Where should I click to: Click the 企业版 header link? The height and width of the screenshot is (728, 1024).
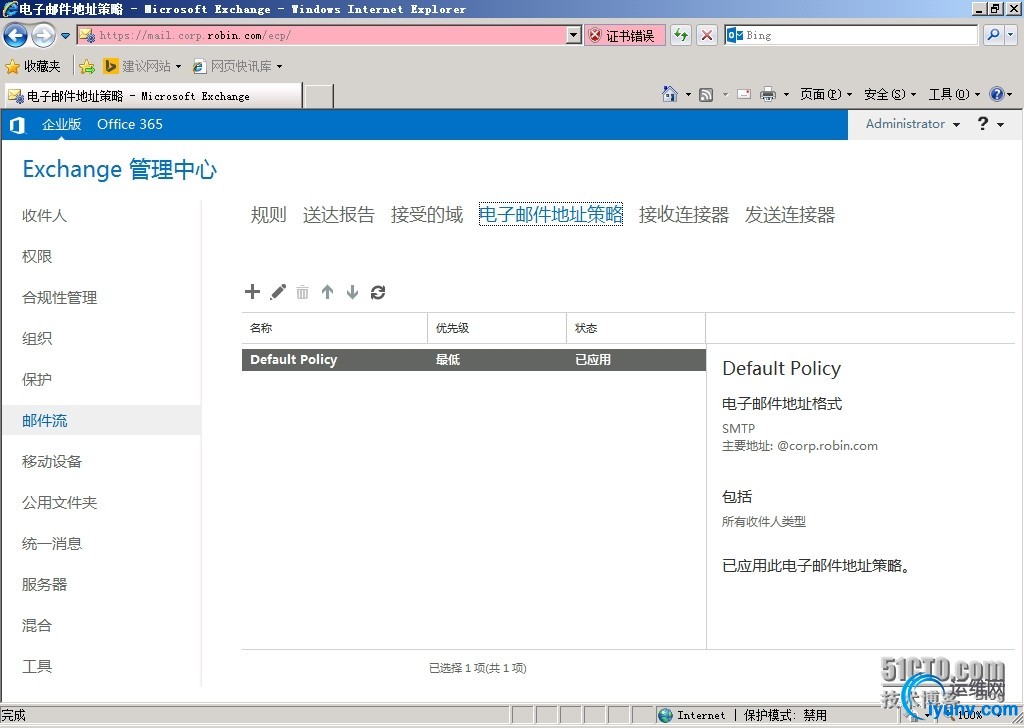click(61, 124)
